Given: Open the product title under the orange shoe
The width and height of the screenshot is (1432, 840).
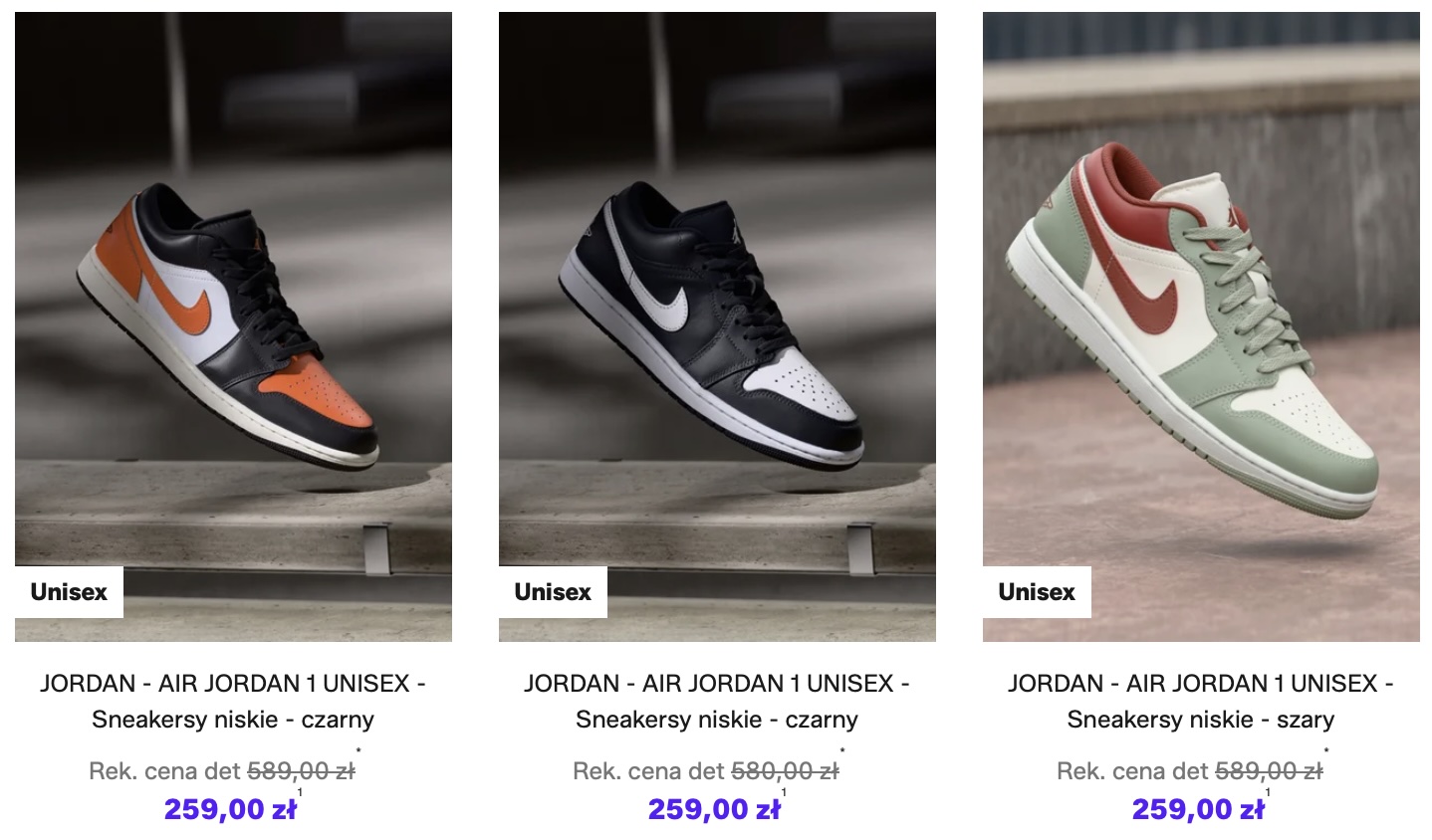Looking at the screenshot, I should tap(233, 702).
